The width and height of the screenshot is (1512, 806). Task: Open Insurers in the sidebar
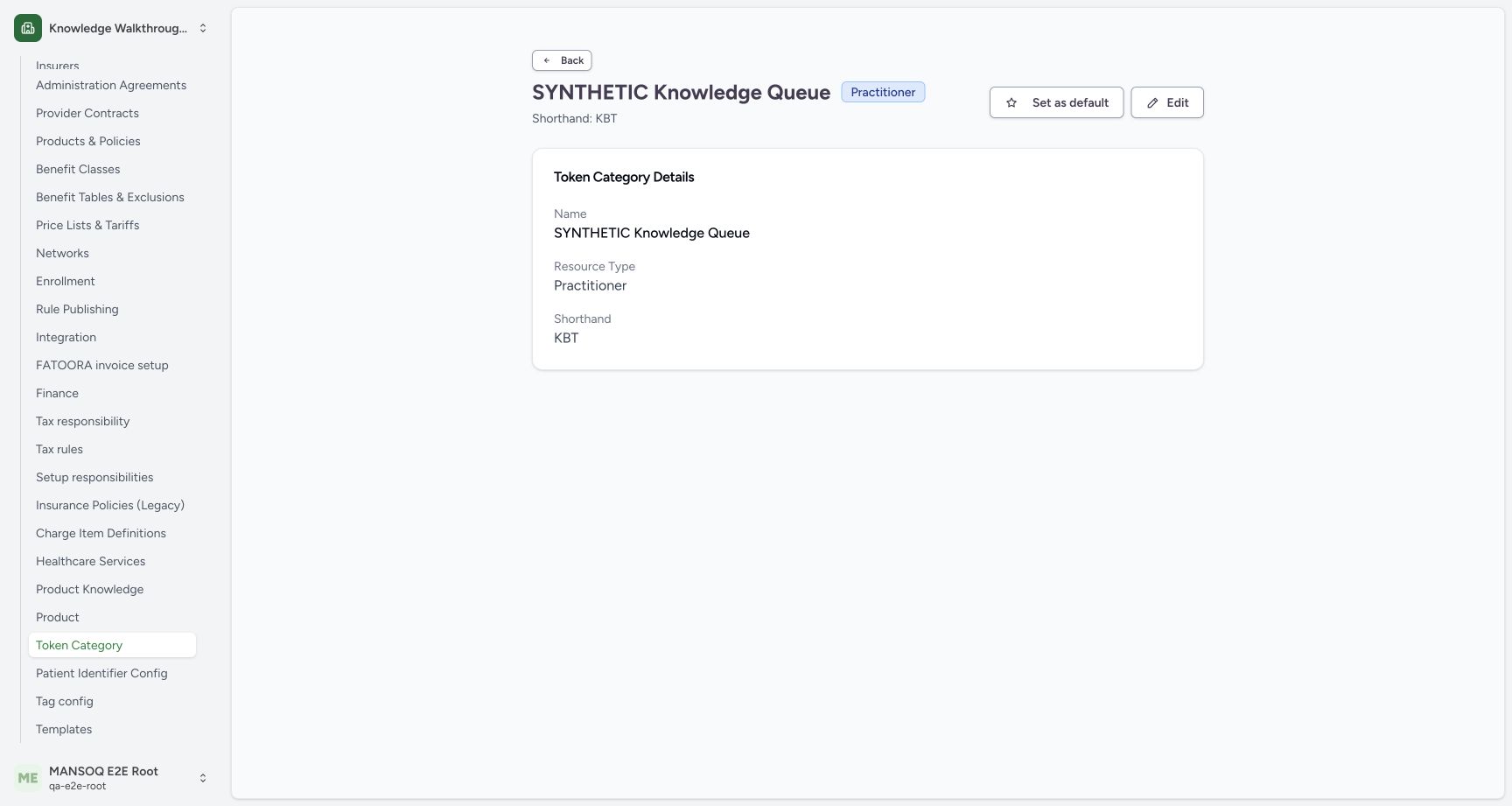[58, 66]
